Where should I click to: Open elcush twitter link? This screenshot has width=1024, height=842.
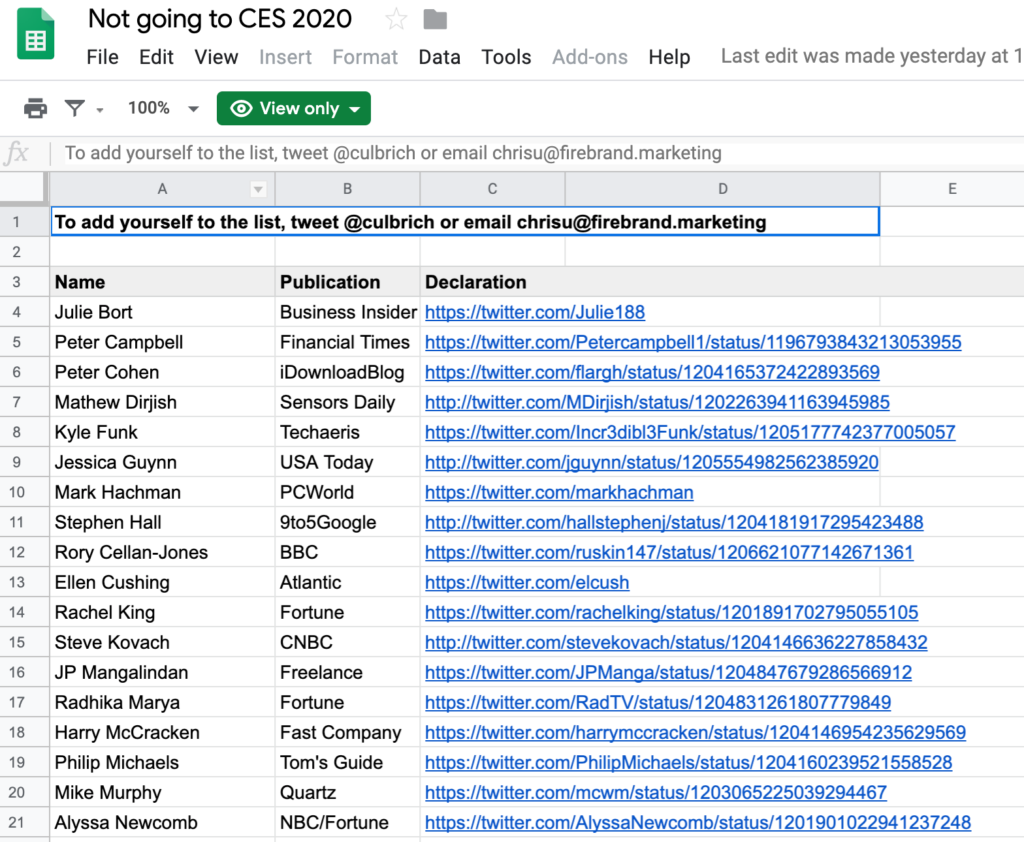coord(527,583)
